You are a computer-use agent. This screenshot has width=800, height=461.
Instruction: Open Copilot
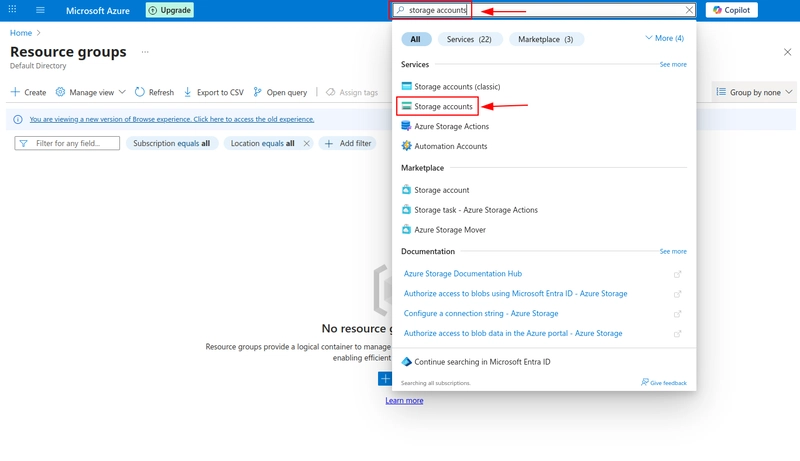[732, 10]
